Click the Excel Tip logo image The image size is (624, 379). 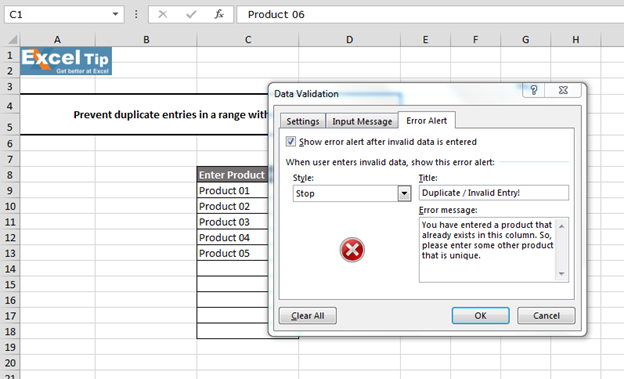tap(66, 61)
